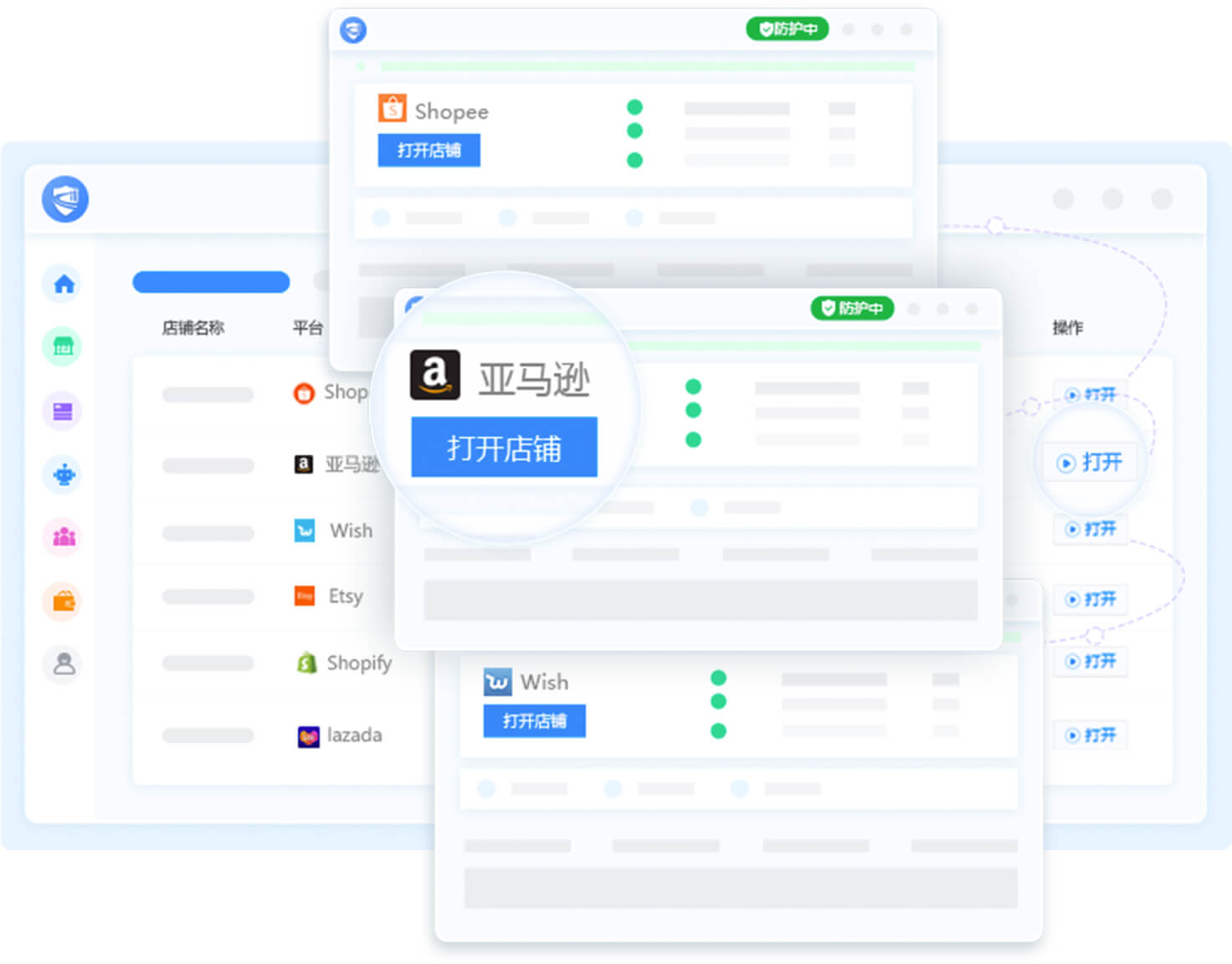Screen dimensions: 1232x964
Task: Open the purple list icon in sidebar
Action: pos(63,411)
